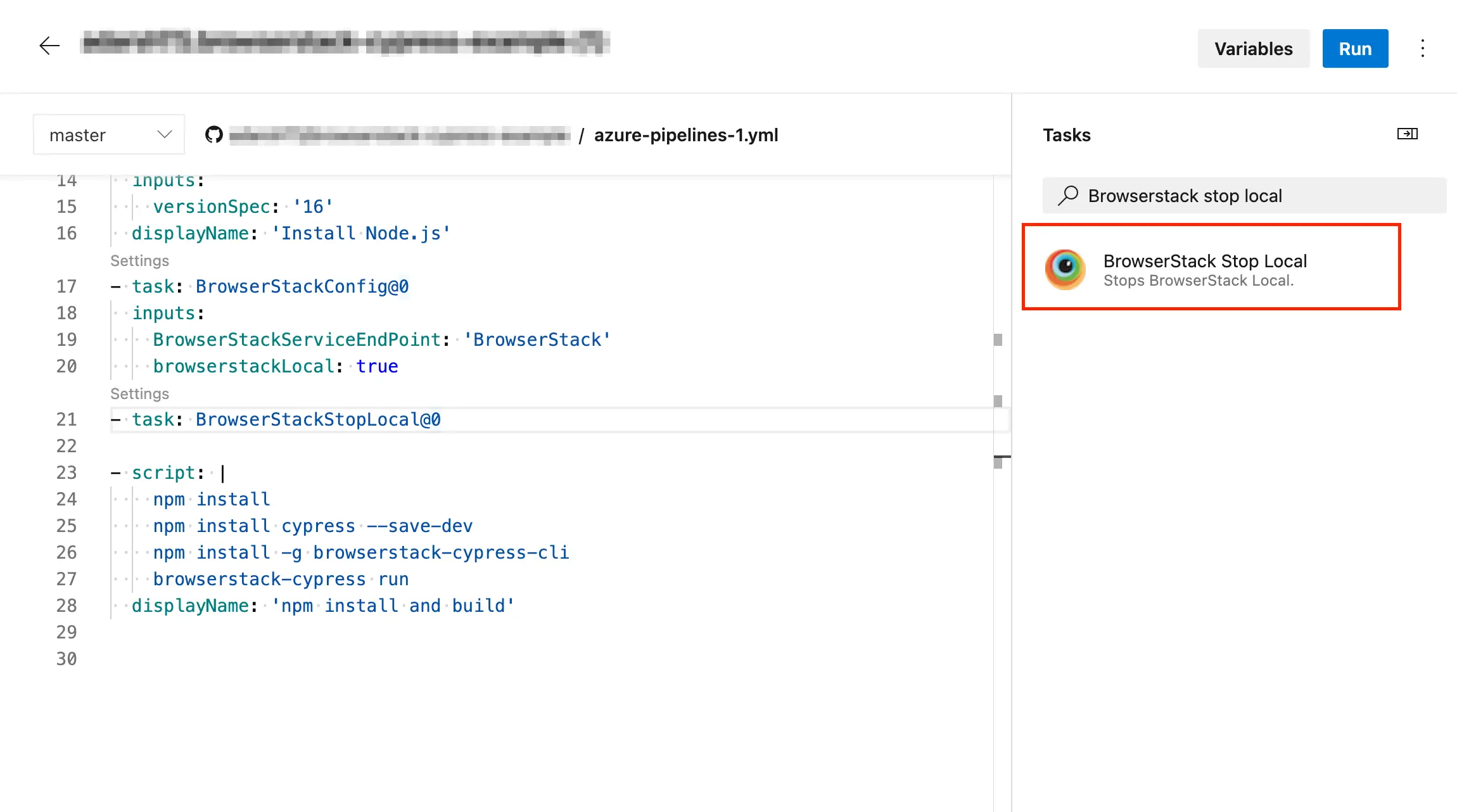Click the search magnifier icon in Tasks
This screenshot has height=812, width=1457.
[1068, 196]
